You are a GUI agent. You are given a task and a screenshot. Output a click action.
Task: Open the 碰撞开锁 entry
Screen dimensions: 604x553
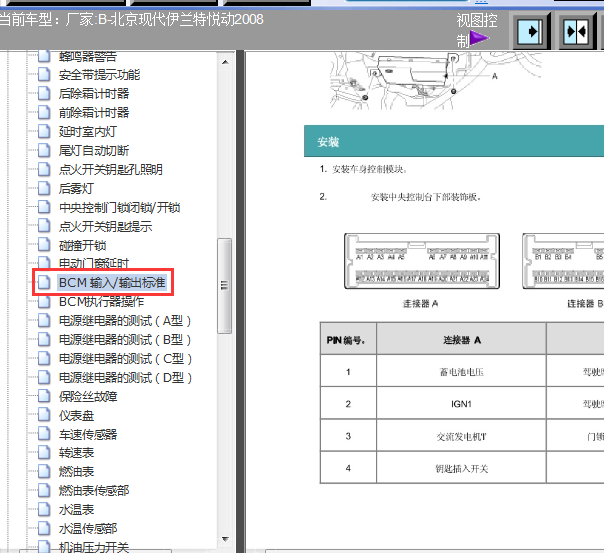pyautogui.click(x=82, y=245)
